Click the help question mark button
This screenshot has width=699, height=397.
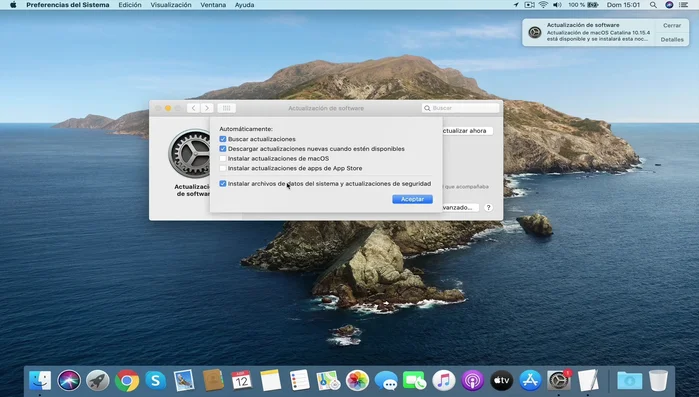pos(489,208)
